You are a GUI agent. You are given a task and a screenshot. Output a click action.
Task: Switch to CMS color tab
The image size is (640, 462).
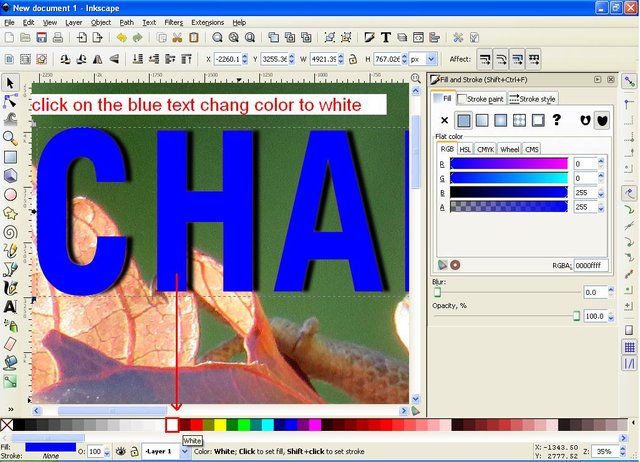pos(531,149)
